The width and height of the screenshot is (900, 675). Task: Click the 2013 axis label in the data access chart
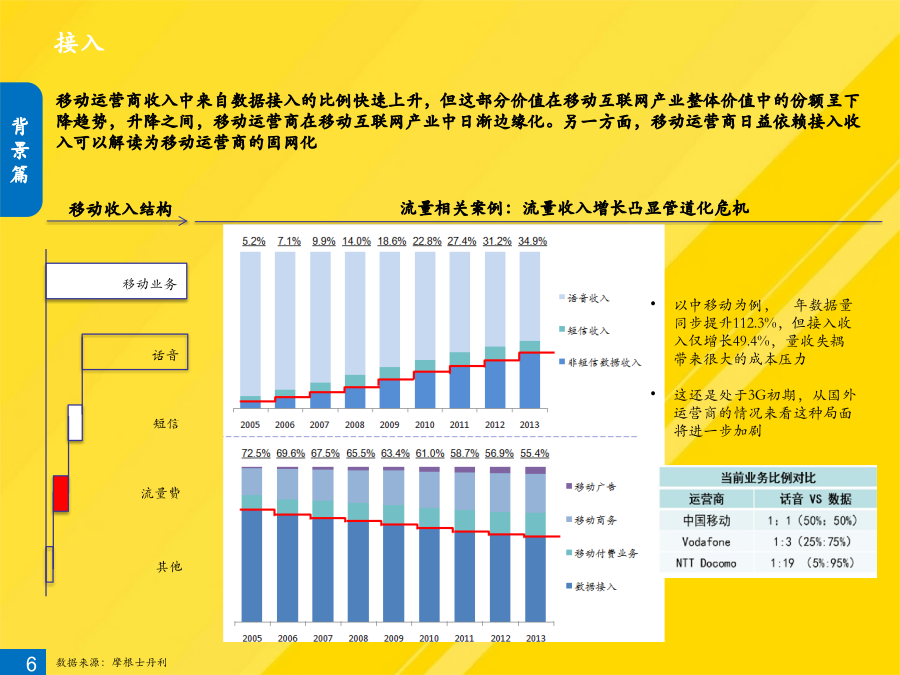pos(536,638)
